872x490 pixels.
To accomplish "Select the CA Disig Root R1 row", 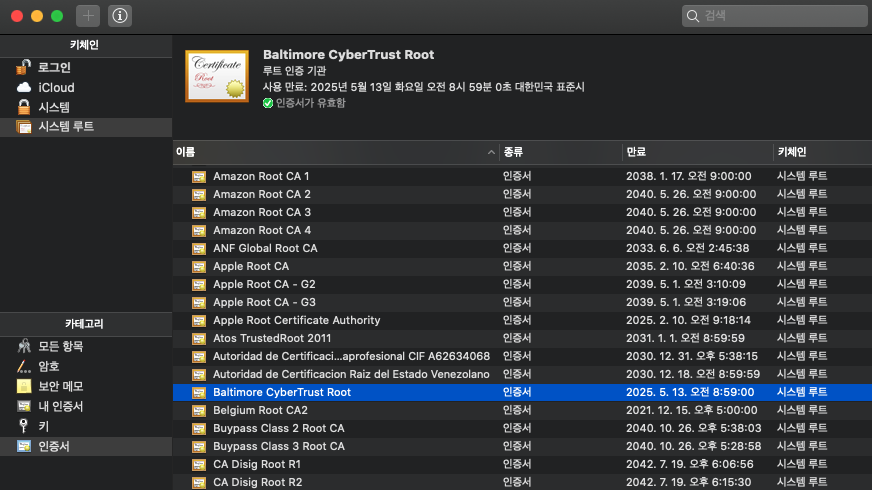I will pyautogui.click(x=522, y=464).
